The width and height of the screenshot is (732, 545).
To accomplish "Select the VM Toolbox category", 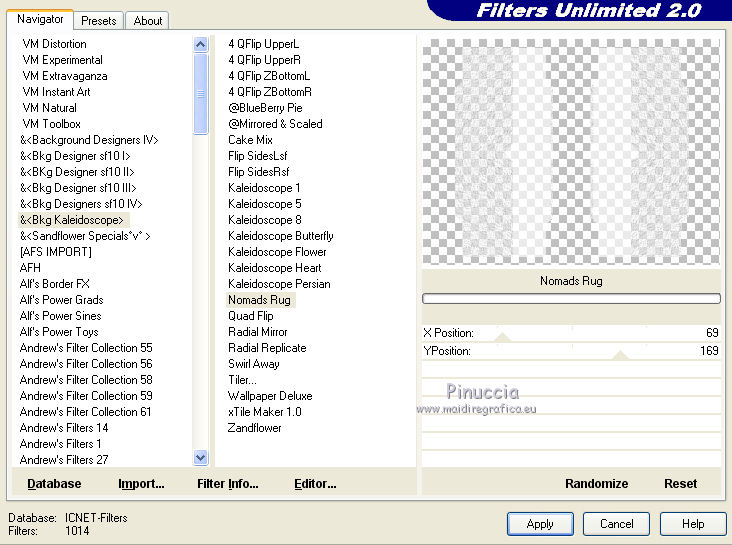I will (x=51, y=124).
